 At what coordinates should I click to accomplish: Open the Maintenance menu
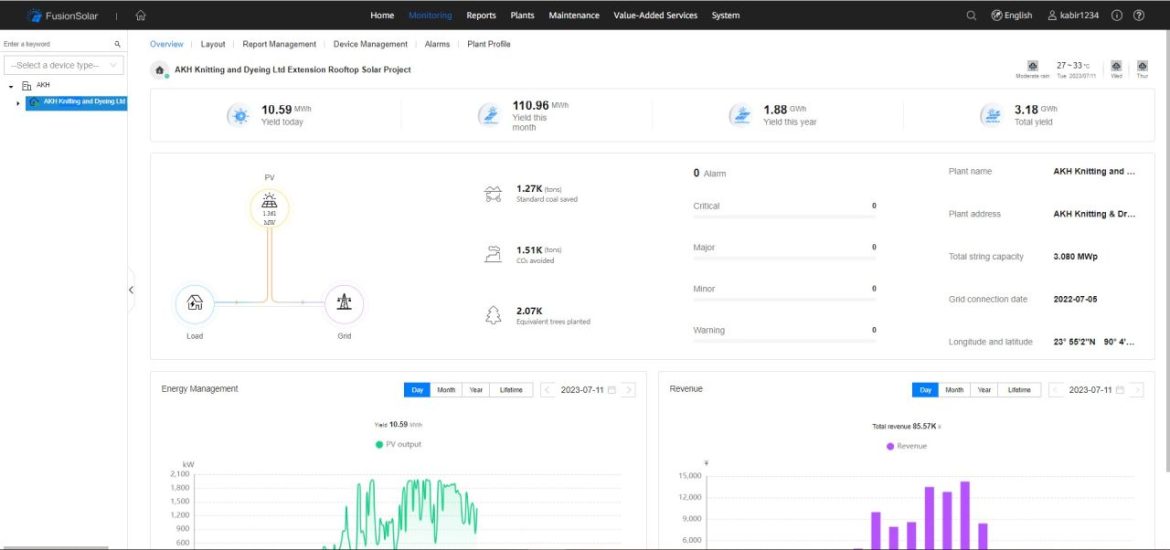coord(574,15)
